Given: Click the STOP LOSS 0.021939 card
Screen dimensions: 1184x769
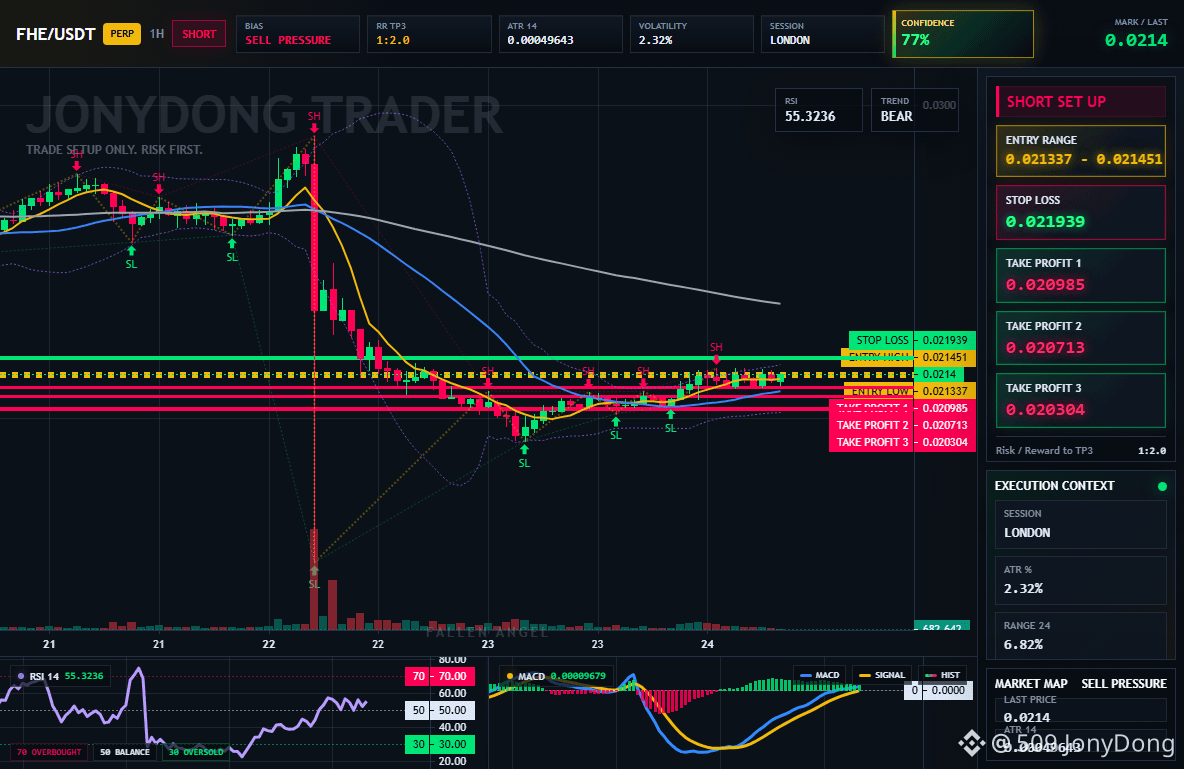Looking at the screenshot, I should tap(1081, 212).
